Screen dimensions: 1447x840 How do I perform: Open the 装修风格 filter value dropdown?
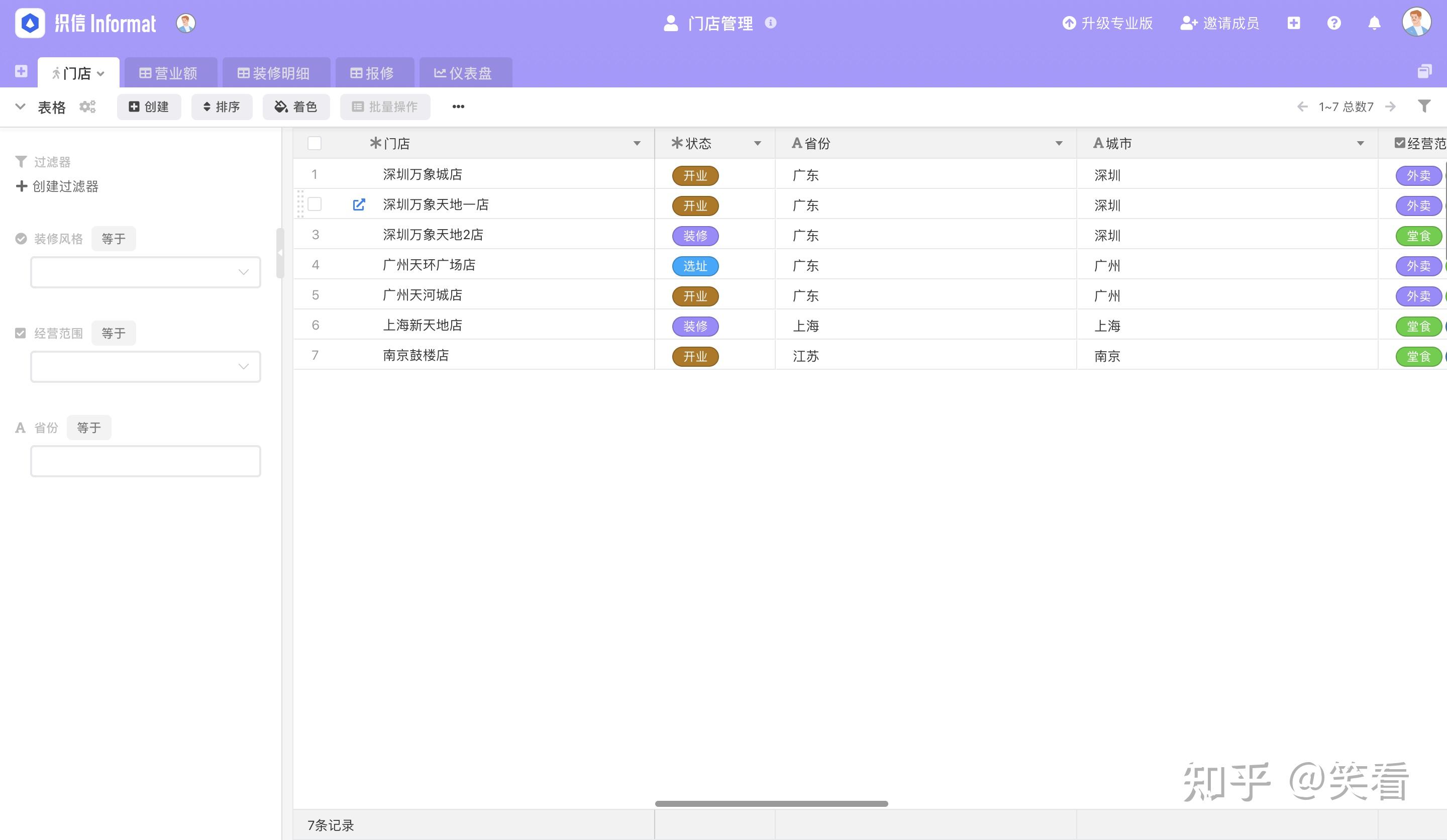(x=145, y=272)
